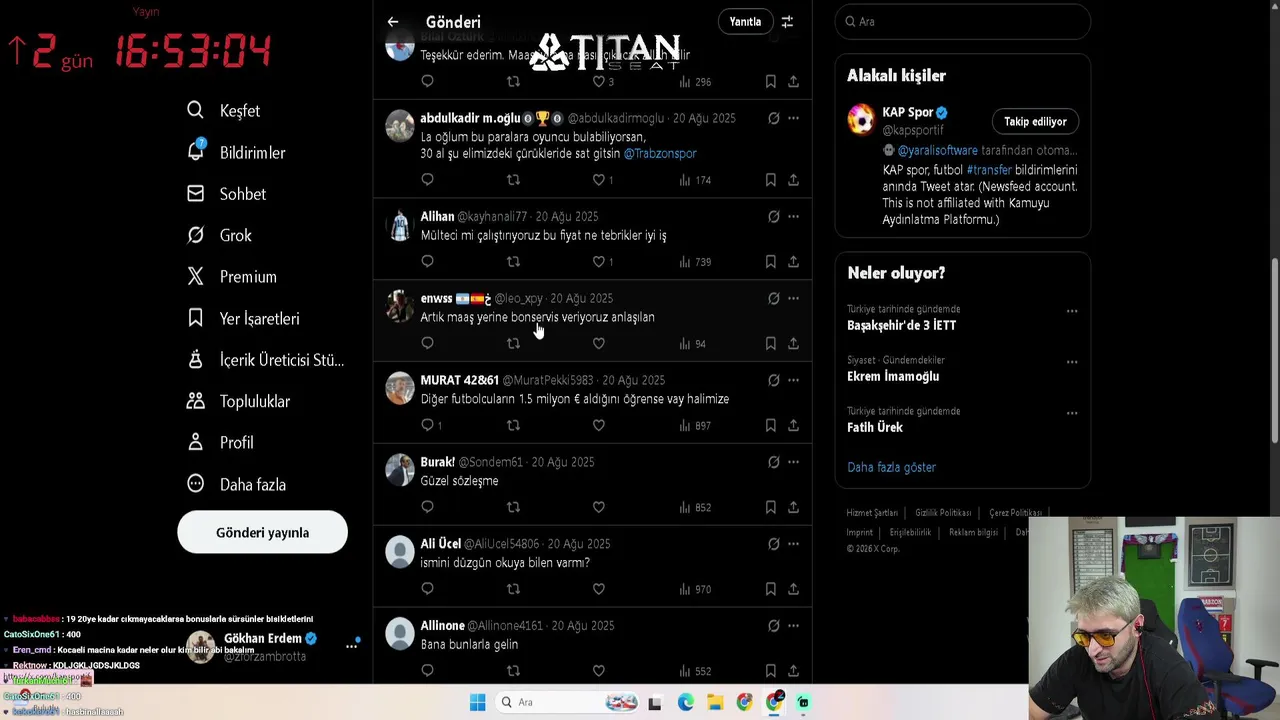Click the Gönderi yayınla button
Image resolution: width=1280 pixels, height=720 pixels.
(262, 533)
